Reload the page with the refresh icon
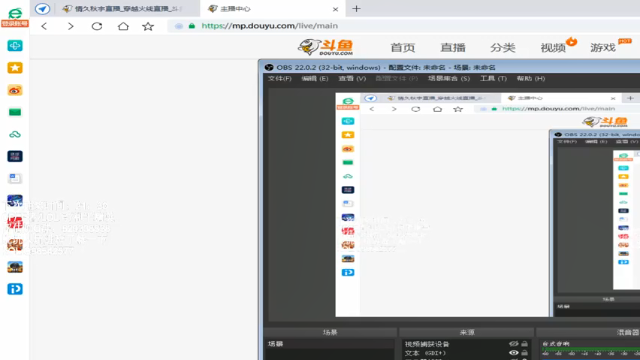 point(97,26)
